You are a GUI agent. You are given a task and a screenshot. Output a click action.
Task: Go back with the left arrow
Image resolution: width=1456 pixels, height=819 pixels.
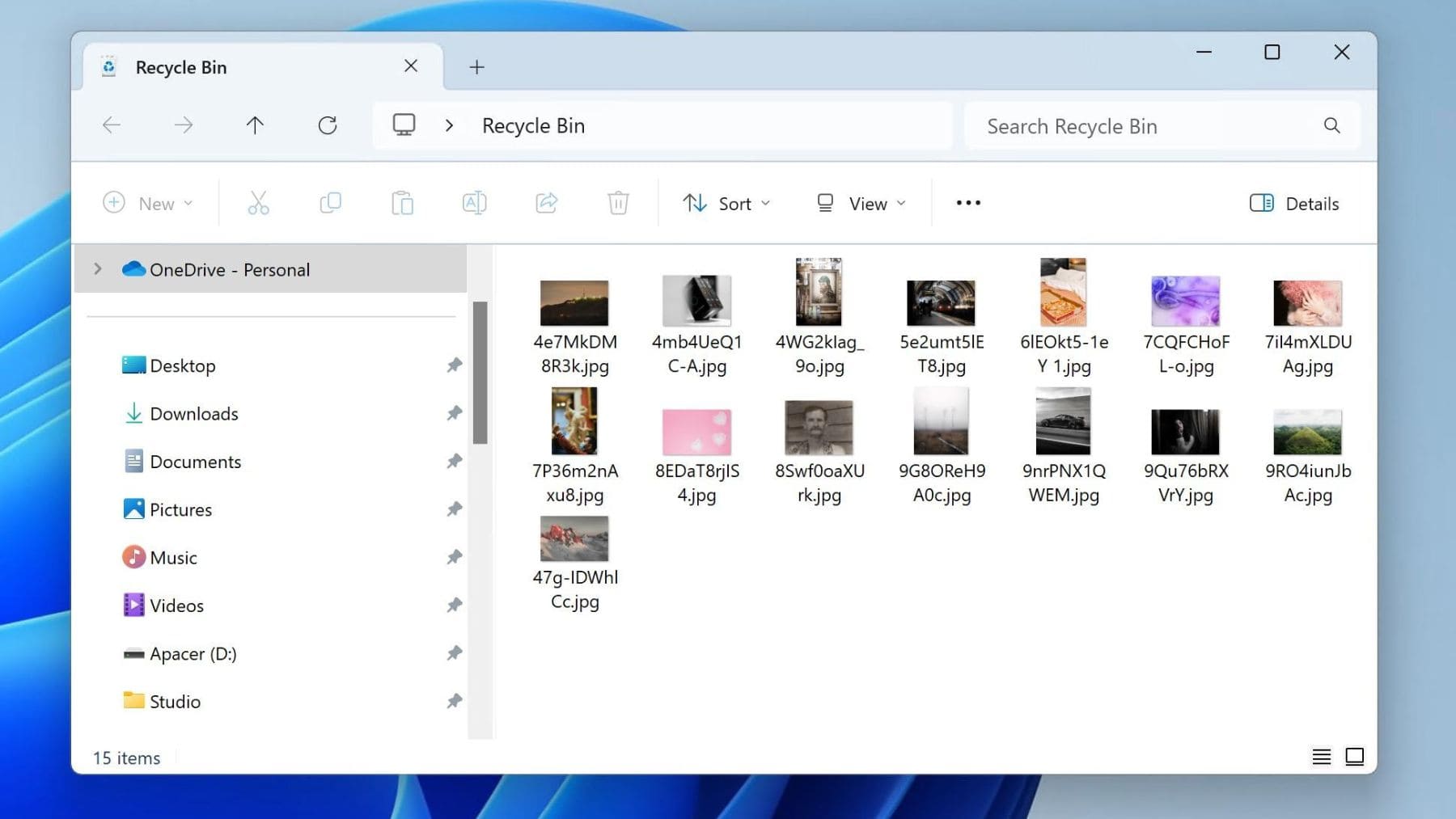[x=112, y=125]
